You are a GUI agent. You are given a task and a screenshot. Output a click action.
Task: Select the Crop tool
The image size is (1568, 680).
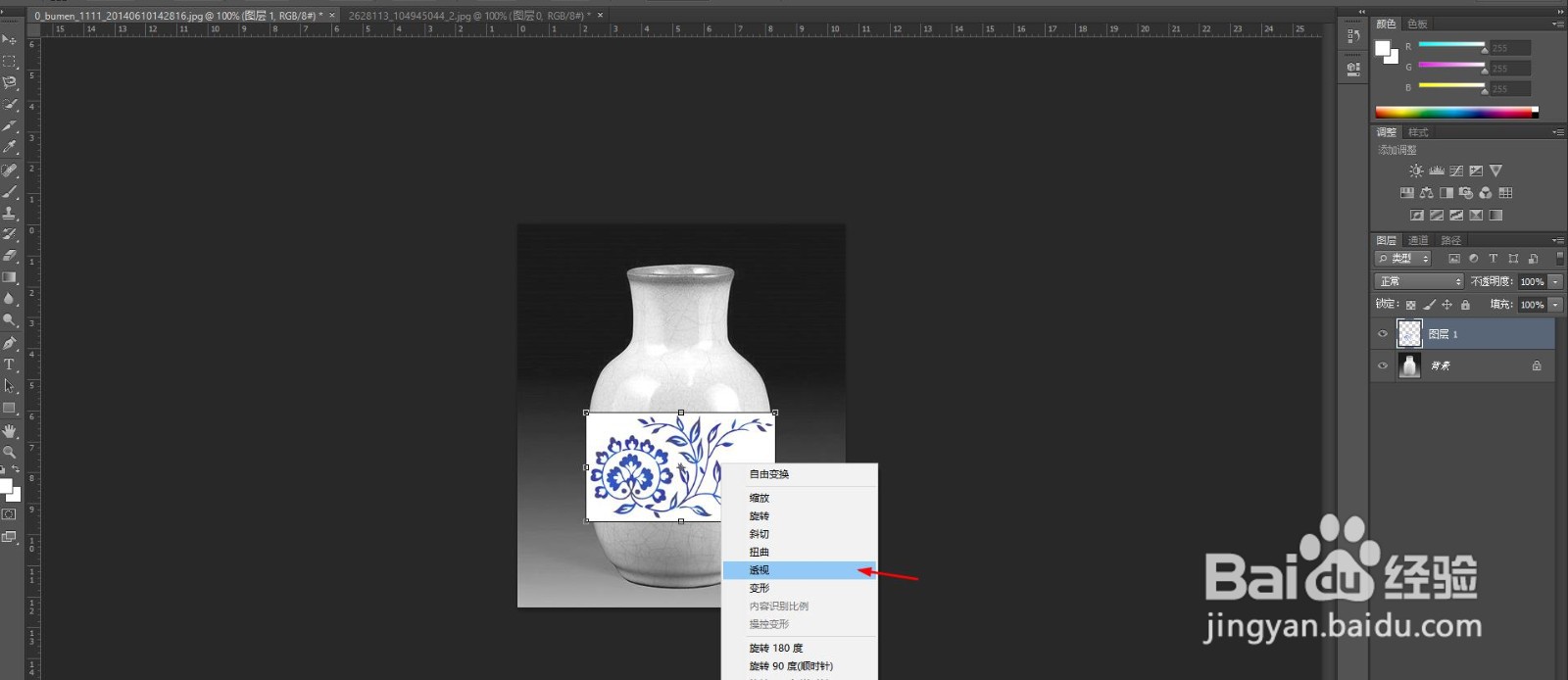[x=10, y=125]
